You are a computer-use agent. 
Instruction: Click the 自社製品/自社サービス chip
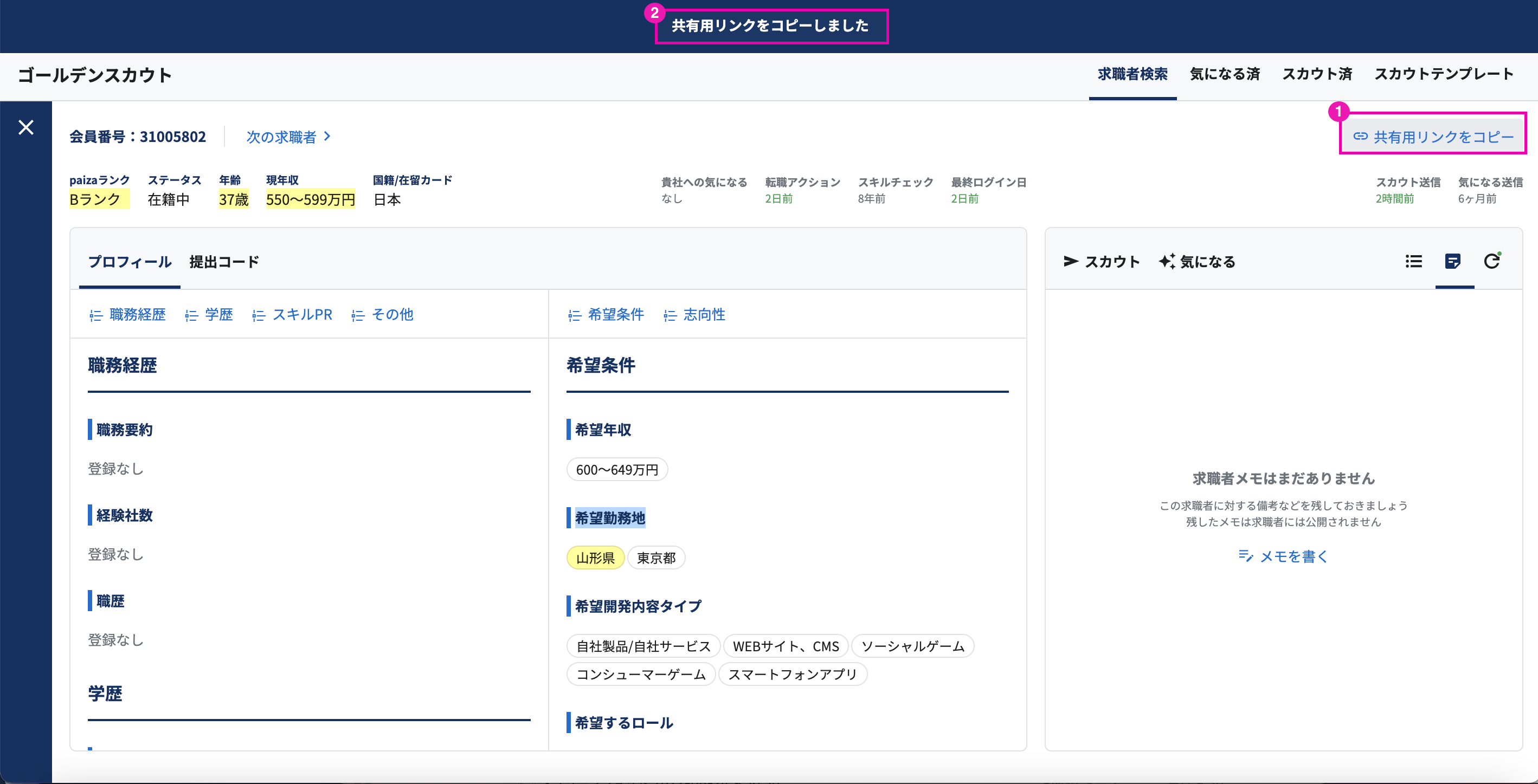click(x=643, y=646)
